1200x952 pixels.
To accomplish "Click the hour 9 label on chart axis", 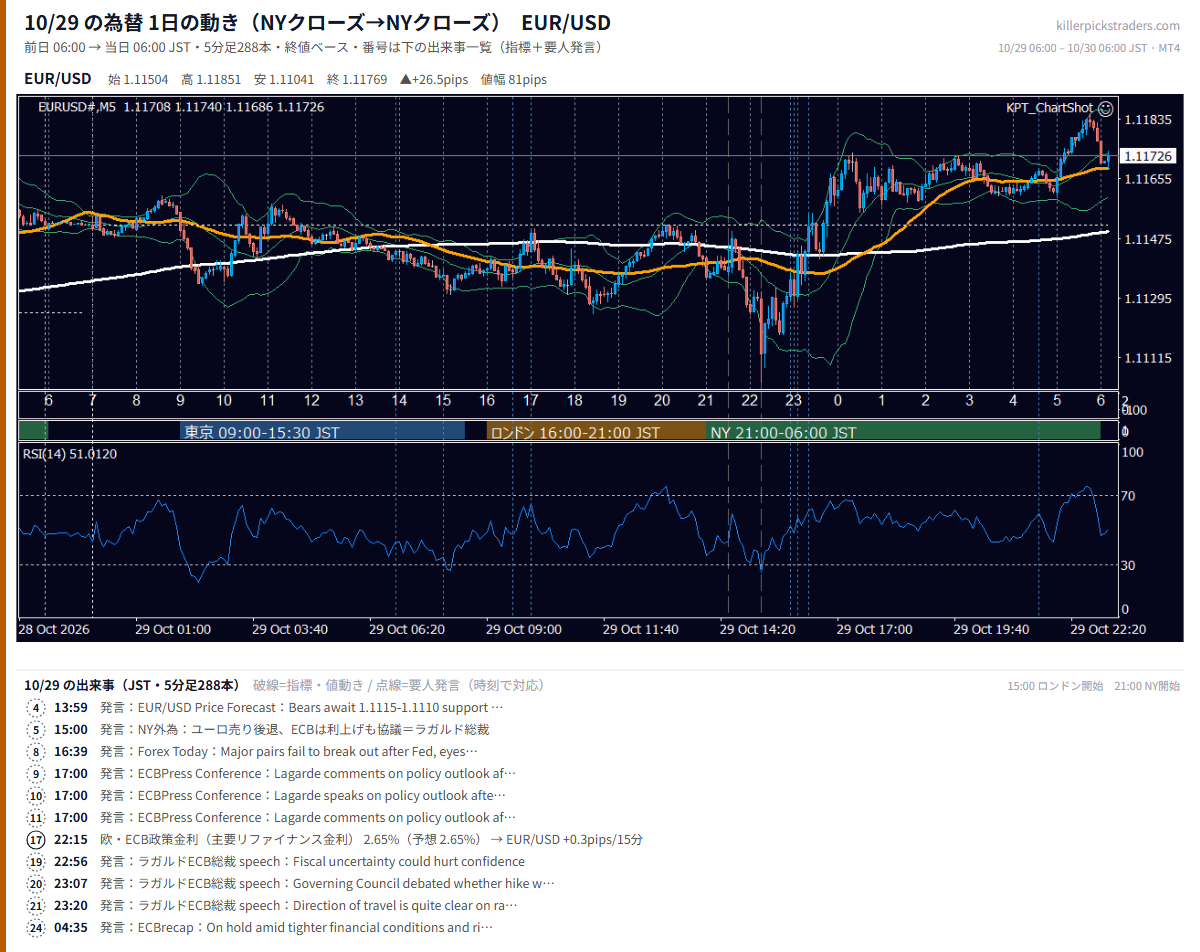I will pyautogui.click(x=180, y=400).
